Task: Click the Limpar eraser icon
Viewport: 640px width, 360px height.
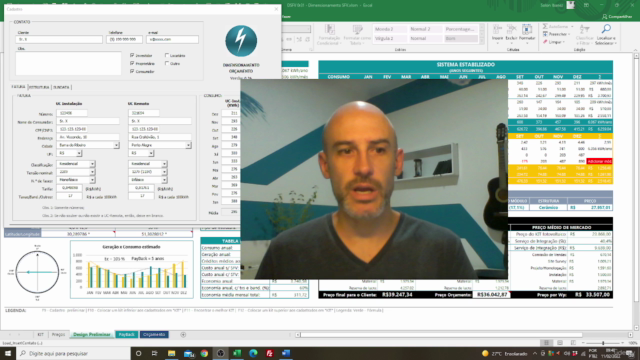Action: [x=545, y=42]
